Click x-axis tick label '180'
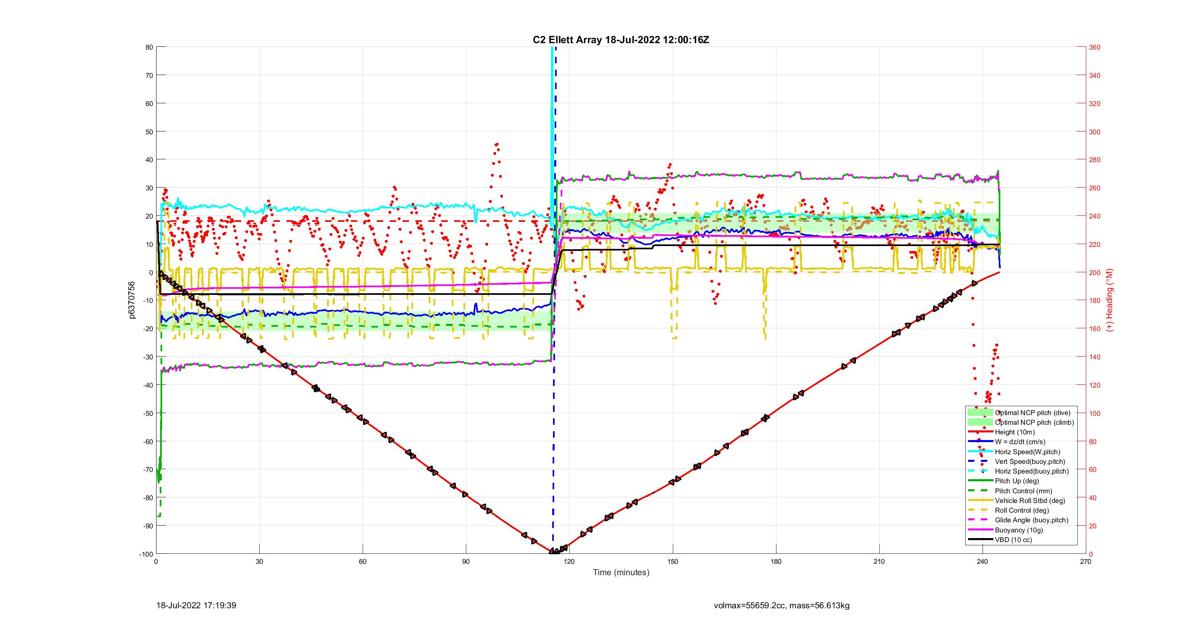The height and width of the screenshot is (622, 1200). click(x=776, y=562)
